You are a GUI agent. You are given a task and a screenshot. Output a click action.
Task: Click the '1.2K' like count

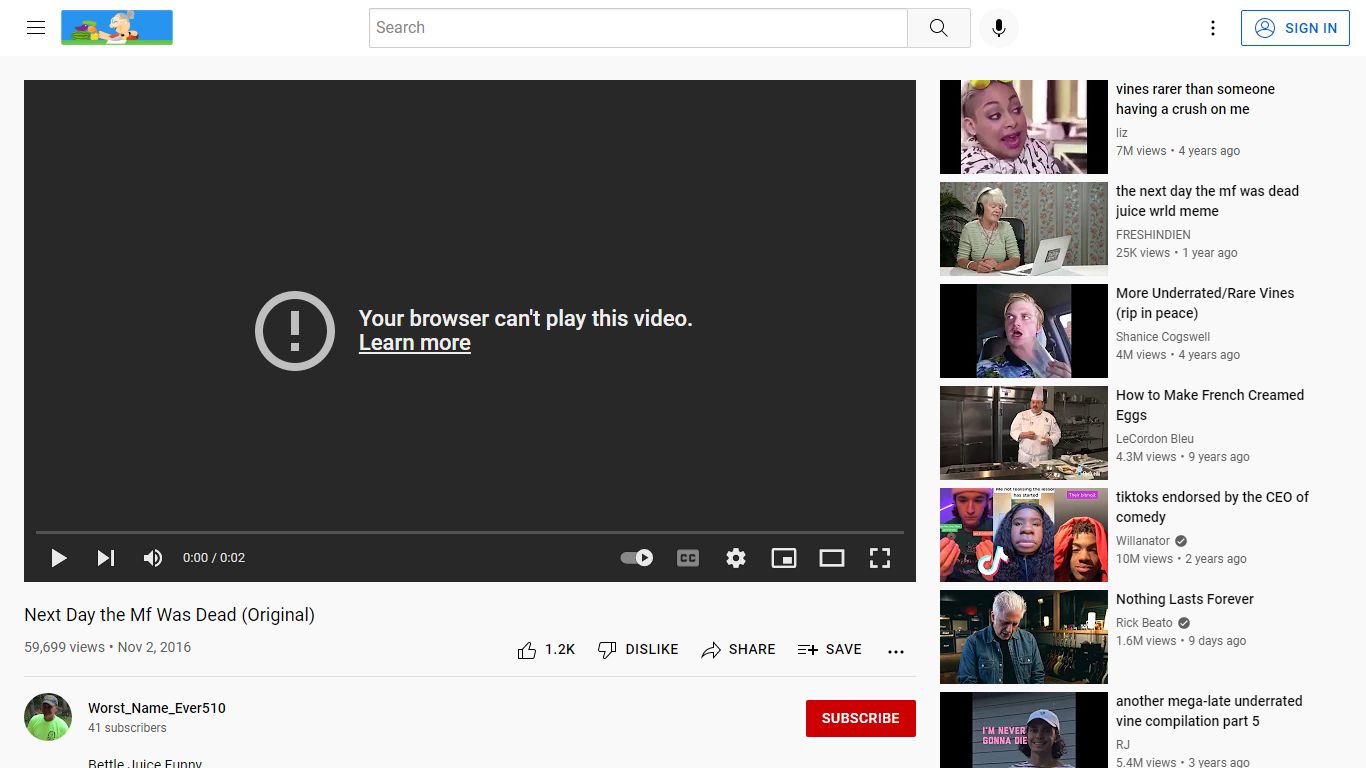[560, 650]
